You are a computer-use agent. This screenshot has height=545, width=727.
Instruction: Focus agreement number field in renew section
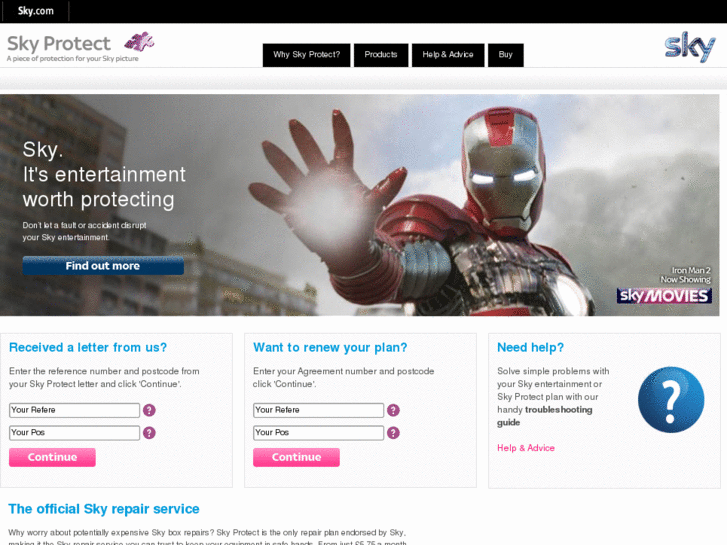coord(319,410)
